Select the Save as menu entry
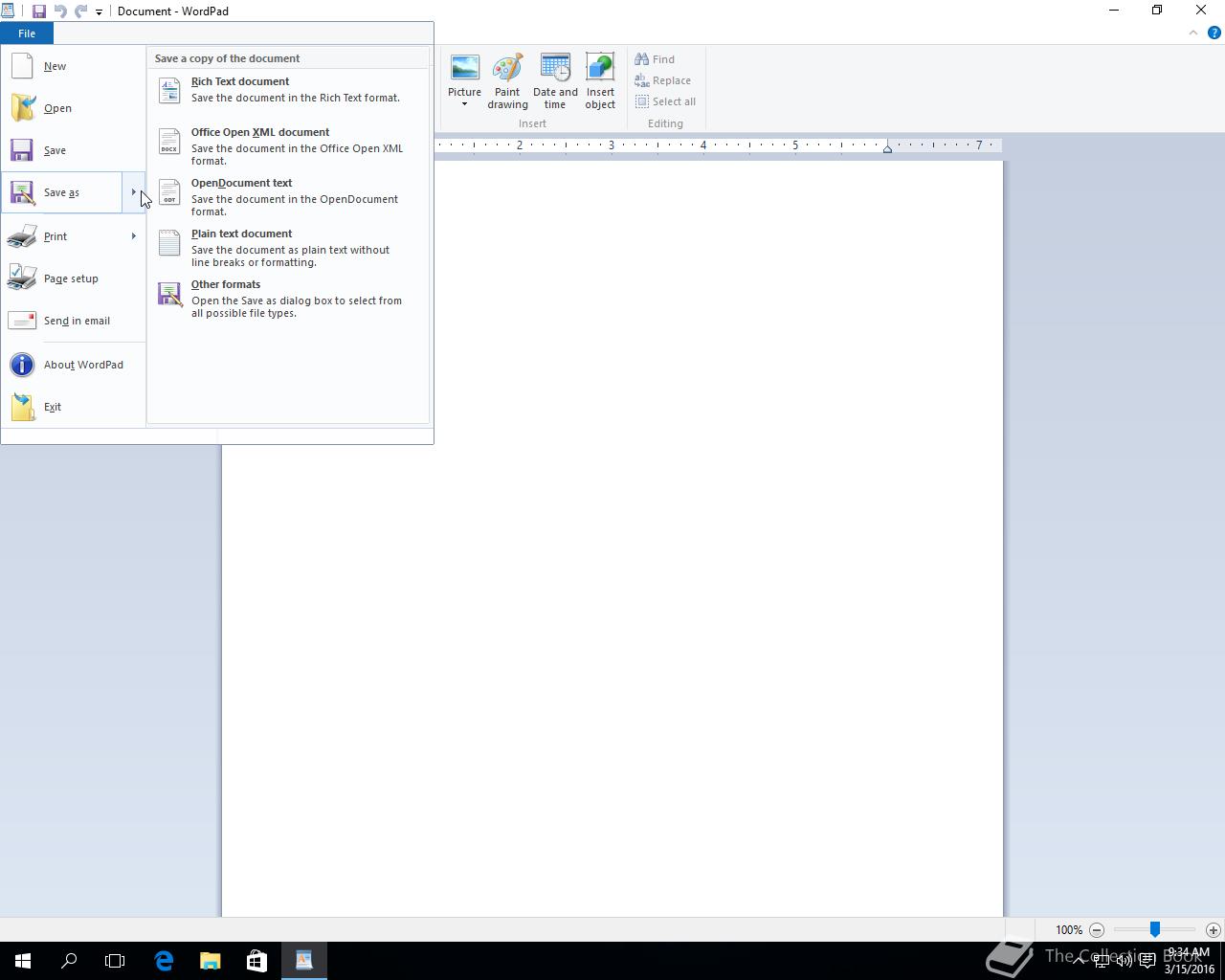Image resolution: width=1225 pixels, height=980 pixels. coord(62,192)
